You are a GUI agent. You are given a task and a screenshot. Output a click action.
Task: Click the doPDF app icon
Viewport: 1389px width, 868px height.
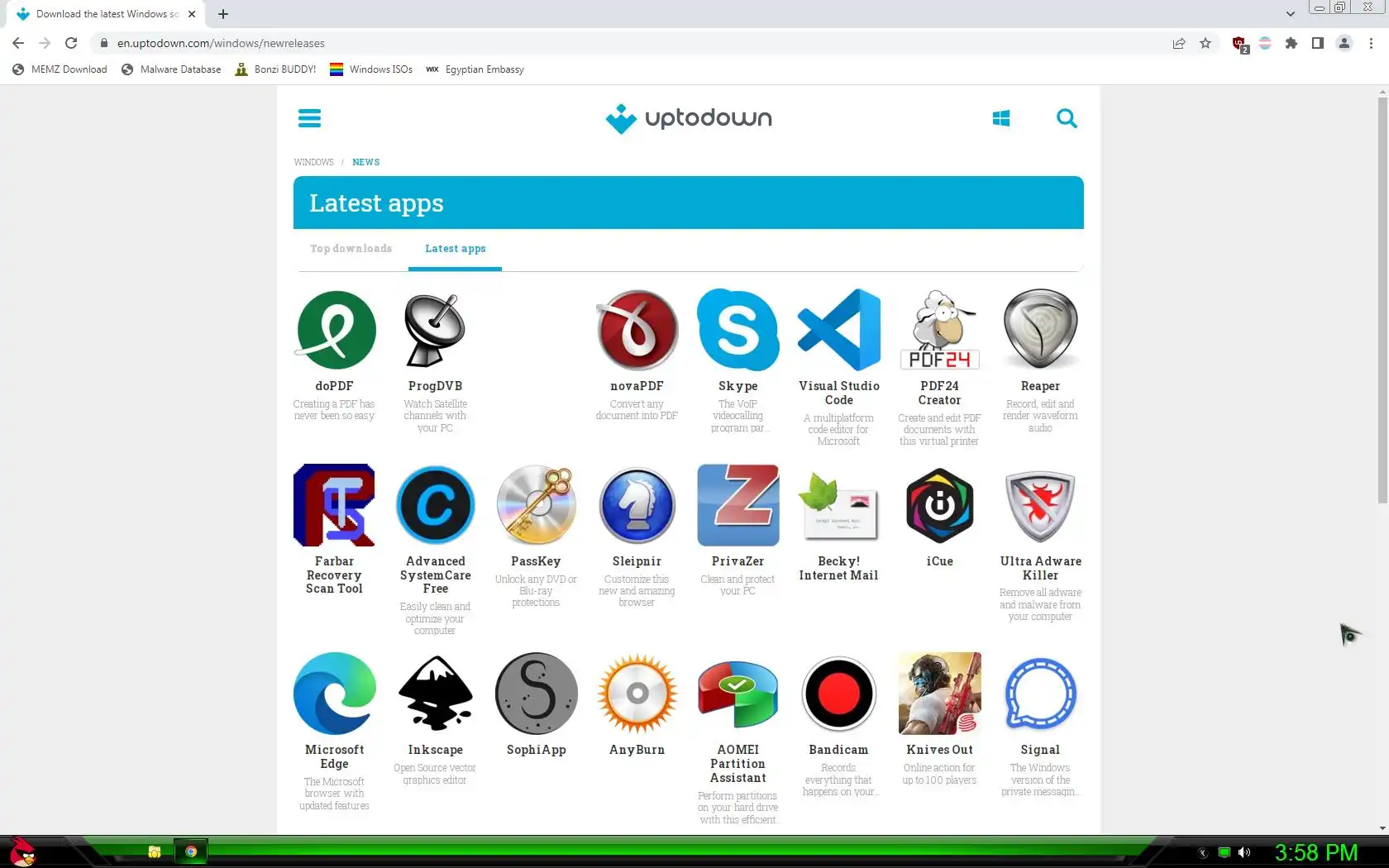pyautogui.click(x=335, y=330)
